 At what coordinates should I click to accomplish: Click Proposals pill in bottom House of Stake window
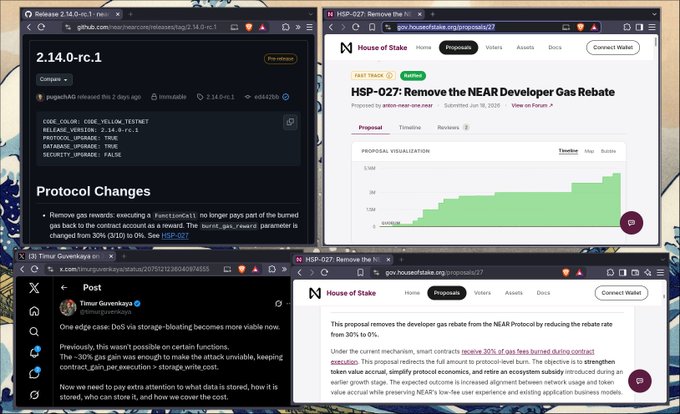[x=447, y=293]
